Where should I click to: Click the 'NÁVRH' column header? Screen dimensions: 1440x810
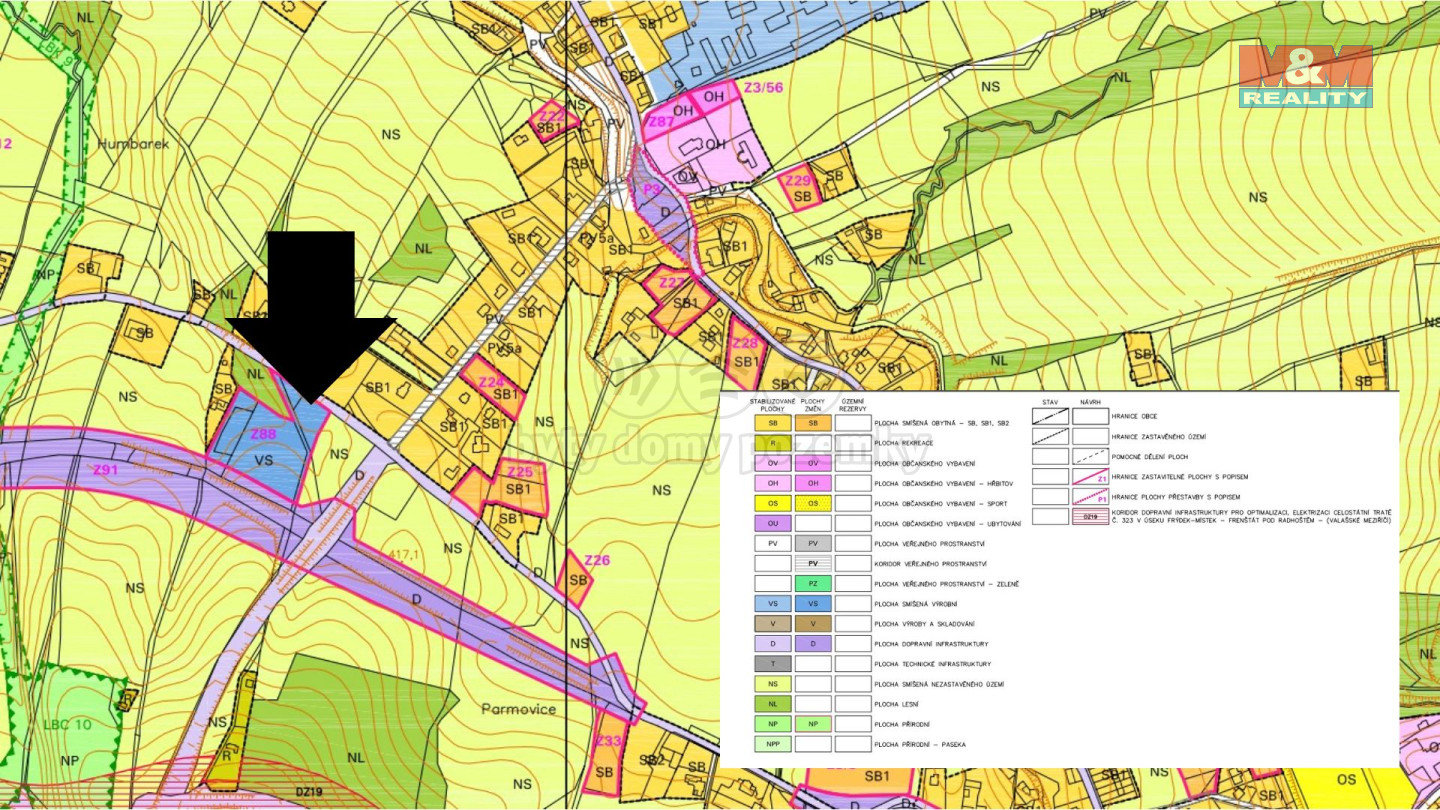coord(1090,400)
